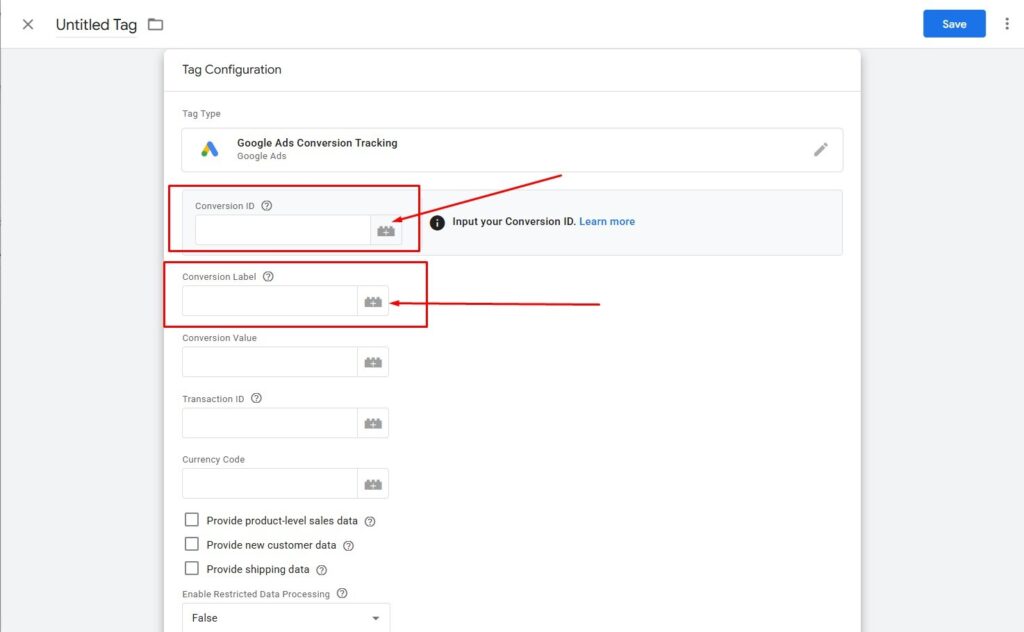The height and width of the screenshot is (632, 1024).
Task: Edit tag type with the pencil icon
Action: 821,149
